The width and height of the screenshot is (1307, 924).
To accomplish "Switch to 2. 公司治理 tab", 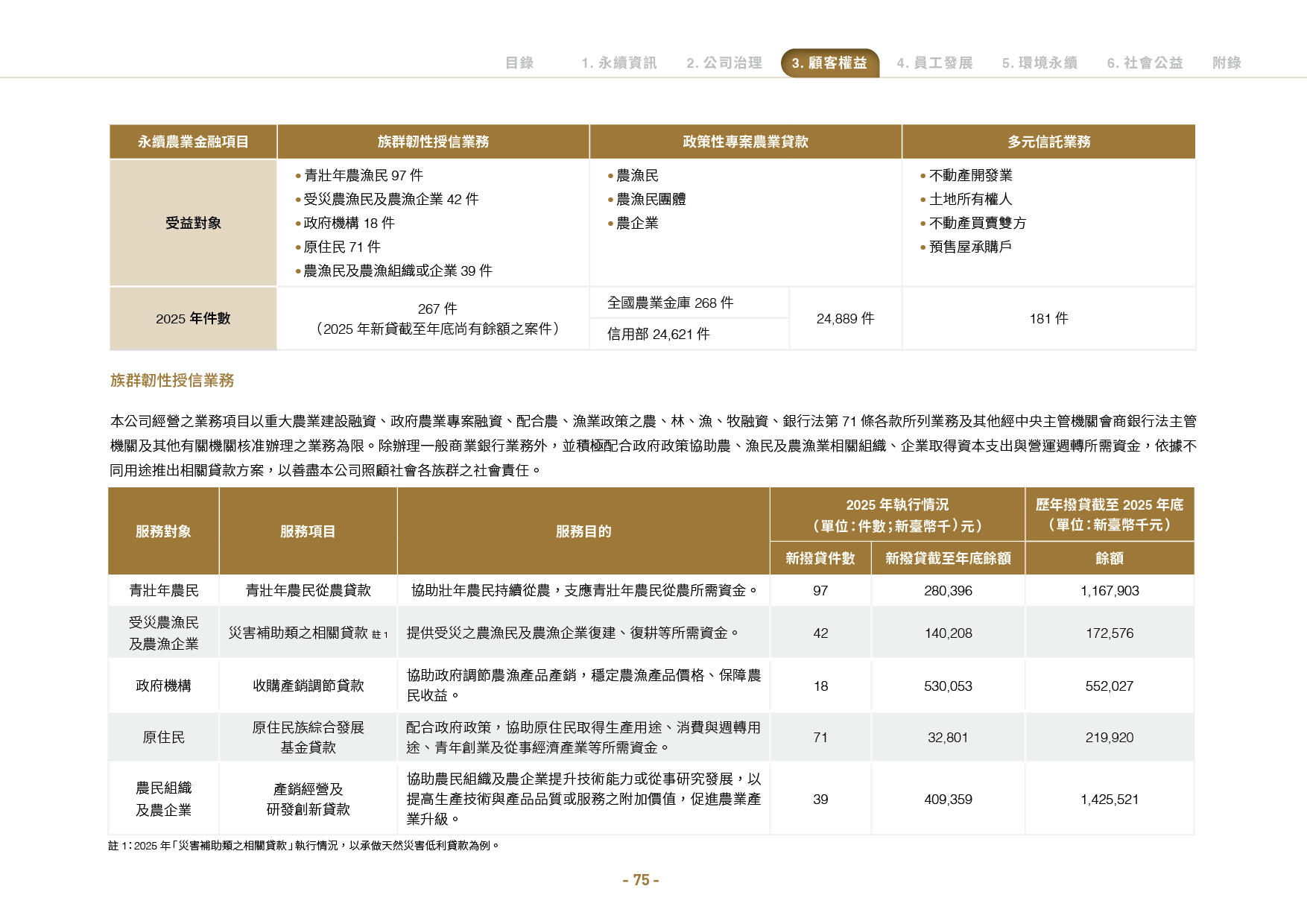I will click(x=724, y=63).
